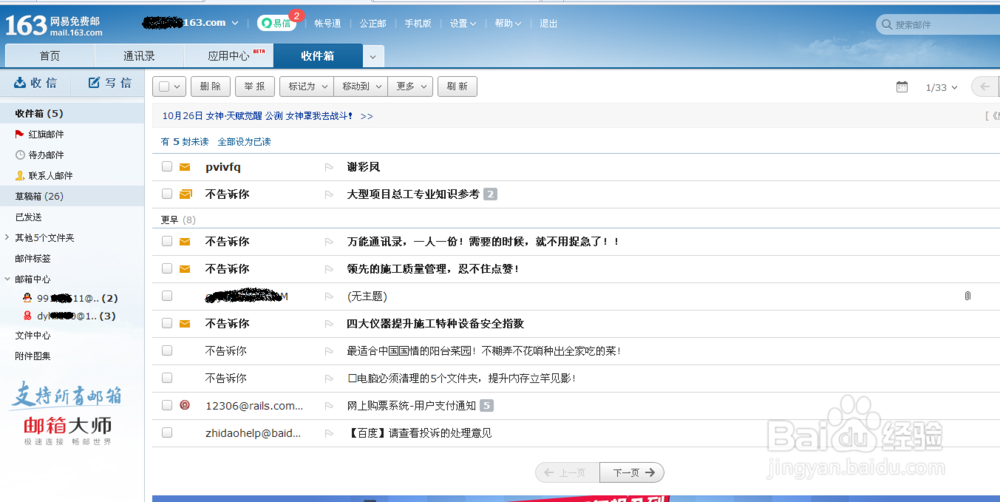Viewport: 1000px width, 502px height.
Task: Check the 四大仪器提升施工 mail checkbox
Action: point(167,323)
